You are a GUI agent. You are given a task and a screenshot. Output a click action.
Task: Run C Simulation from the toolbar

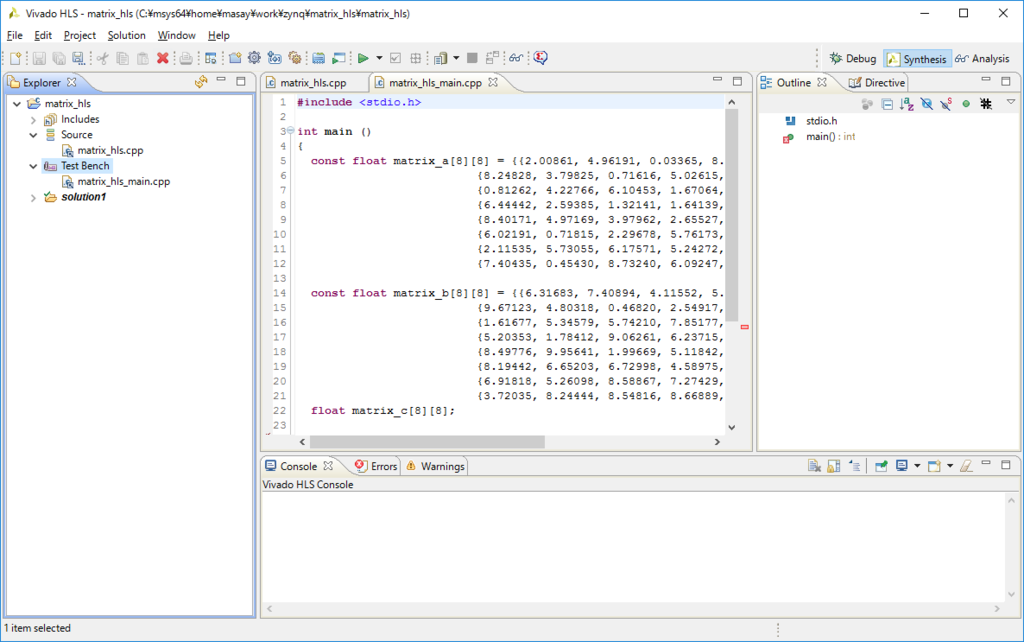[x=338, y=58]
